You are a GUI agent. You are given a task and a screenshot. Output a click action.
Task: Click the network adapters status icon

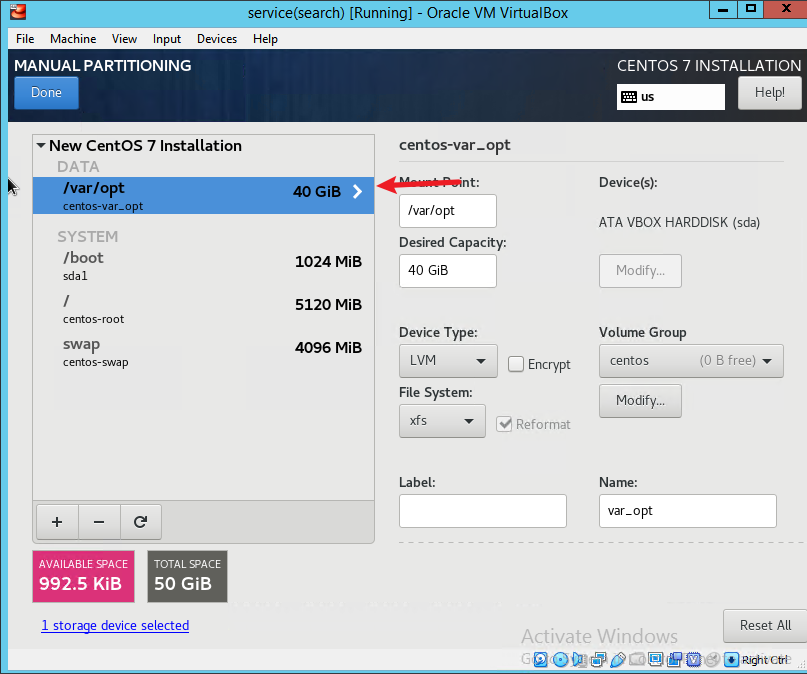pos(599,660)
